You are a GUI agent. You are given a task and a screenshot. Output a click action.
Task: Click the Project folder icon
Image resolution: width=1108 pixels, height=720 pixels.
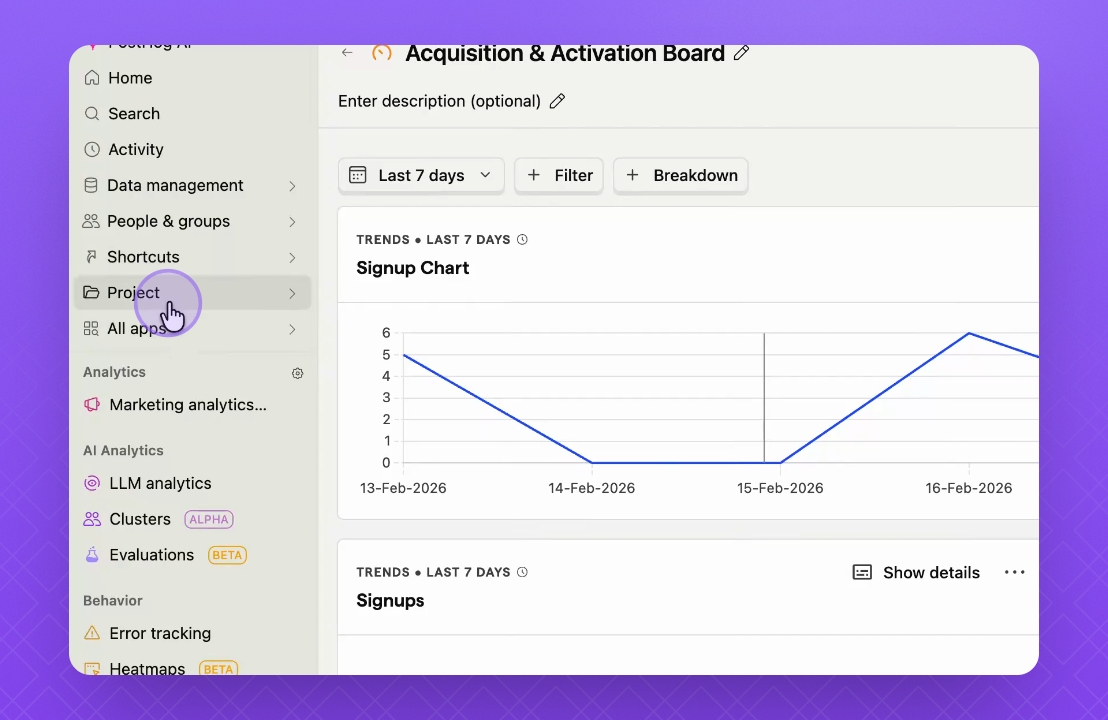click(91, 293)
